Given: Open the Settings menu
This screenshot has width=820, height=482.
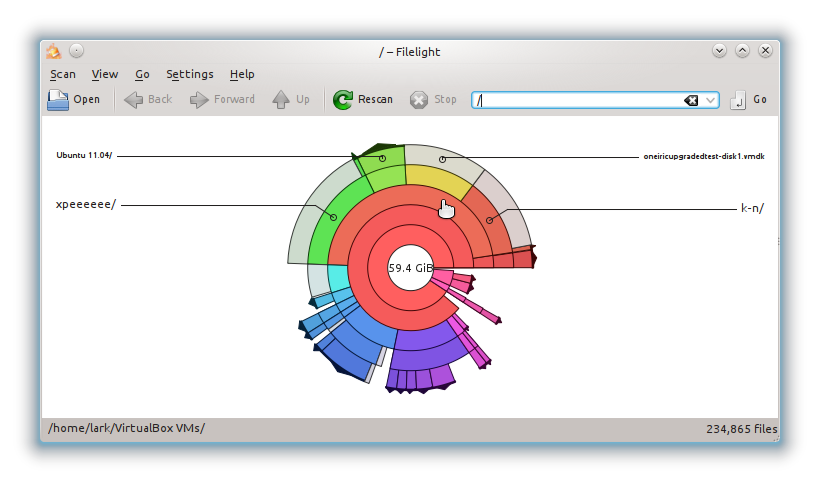Looking at the screenshot, I should 190,74.
